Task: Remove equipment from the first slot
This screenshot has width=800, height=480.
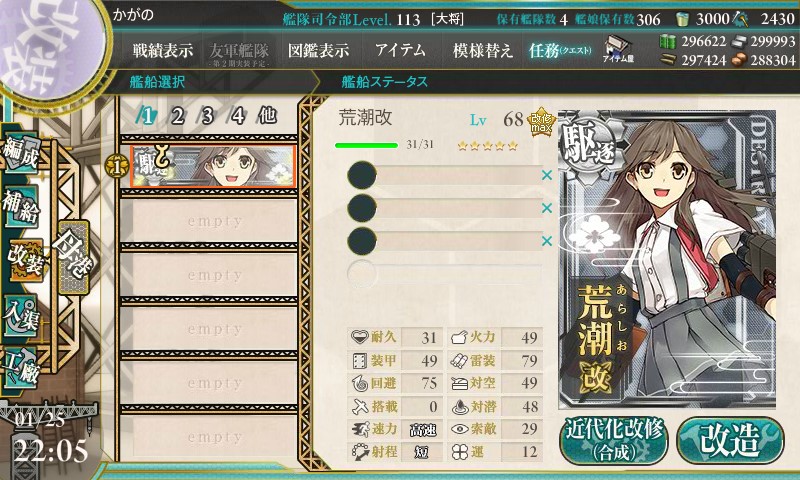Action: pyautogui.click(x=546, y=175)
